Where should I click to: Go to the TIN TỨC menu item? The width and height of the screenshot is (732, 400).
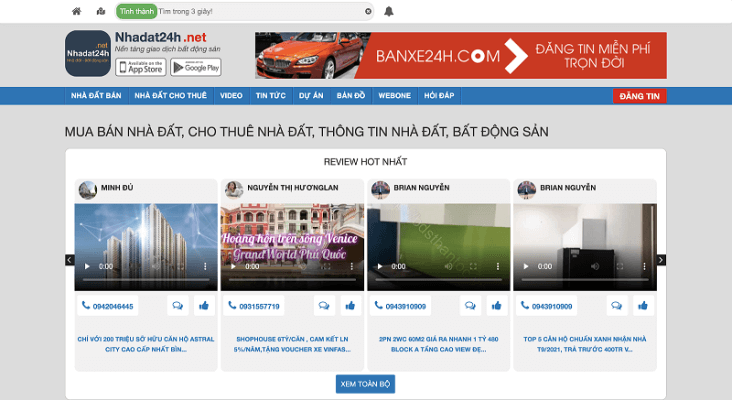click(x=270, y=96)
